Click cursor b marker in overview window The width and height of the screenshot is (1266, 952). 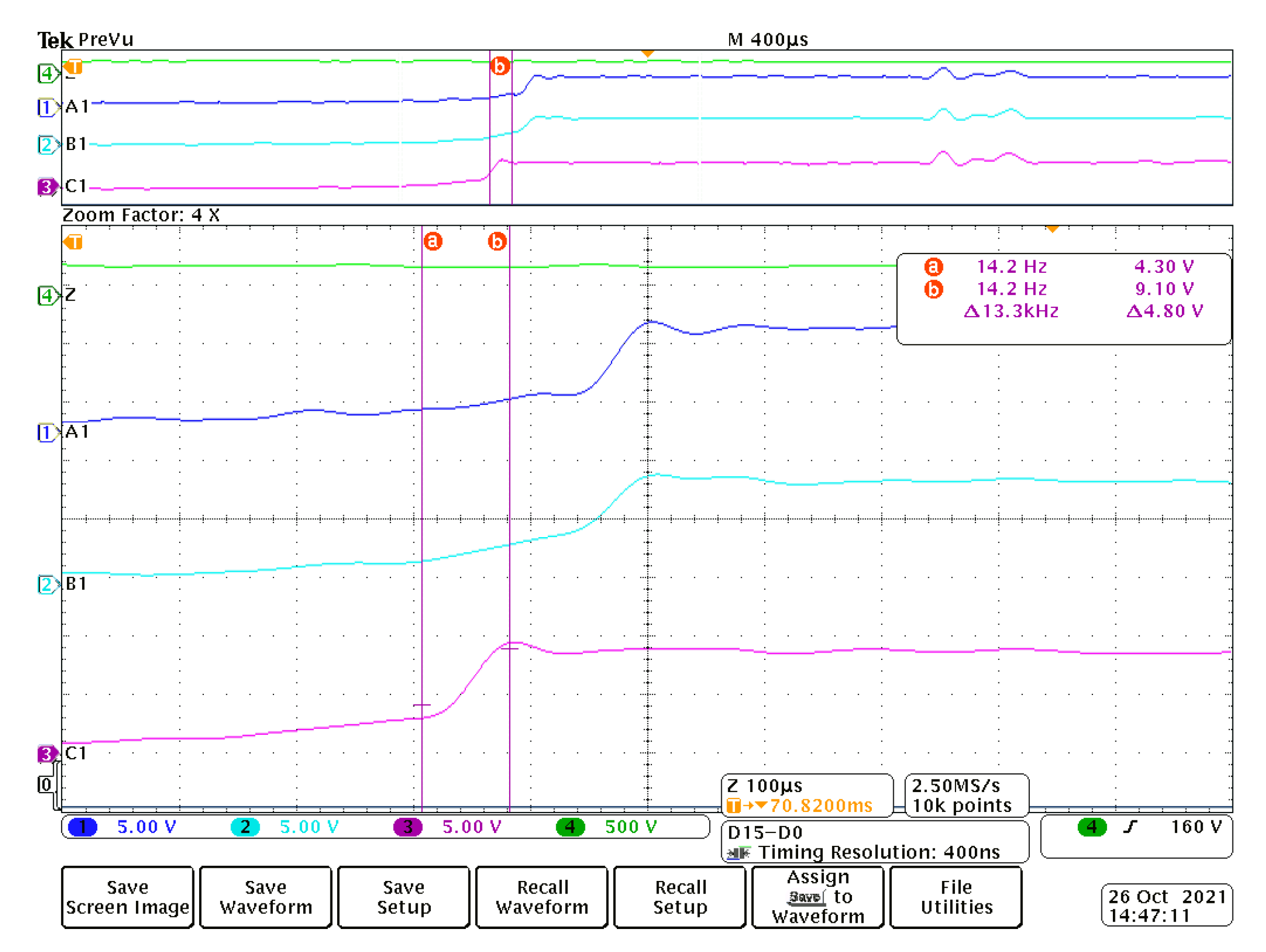(x=500, y=66)
